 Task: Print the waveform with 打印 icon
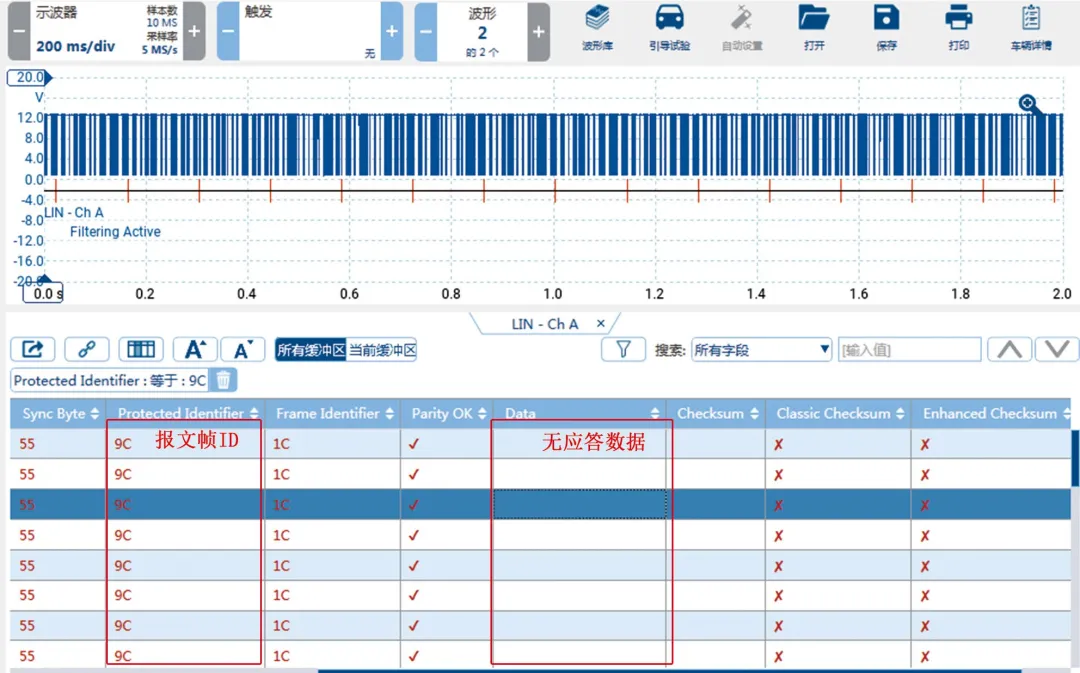coord(958,27)
